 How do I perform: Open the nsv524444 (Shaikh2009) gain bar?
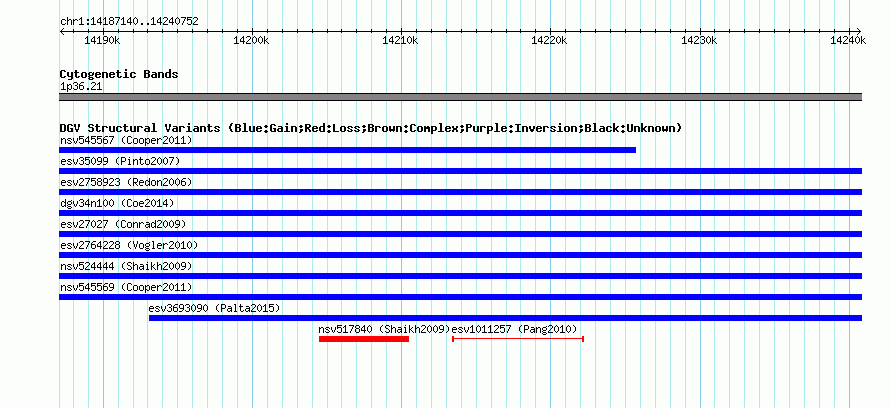click(460, 276)
